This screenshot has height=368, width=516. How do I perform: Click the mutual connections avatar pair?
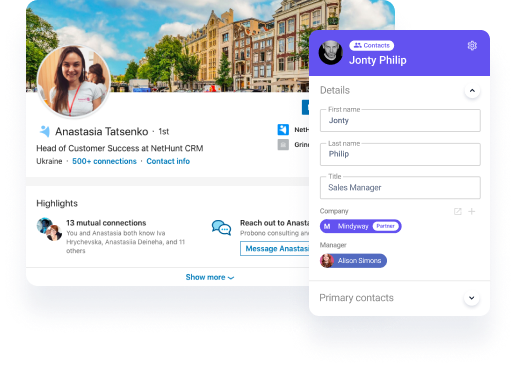pos(49,229)
